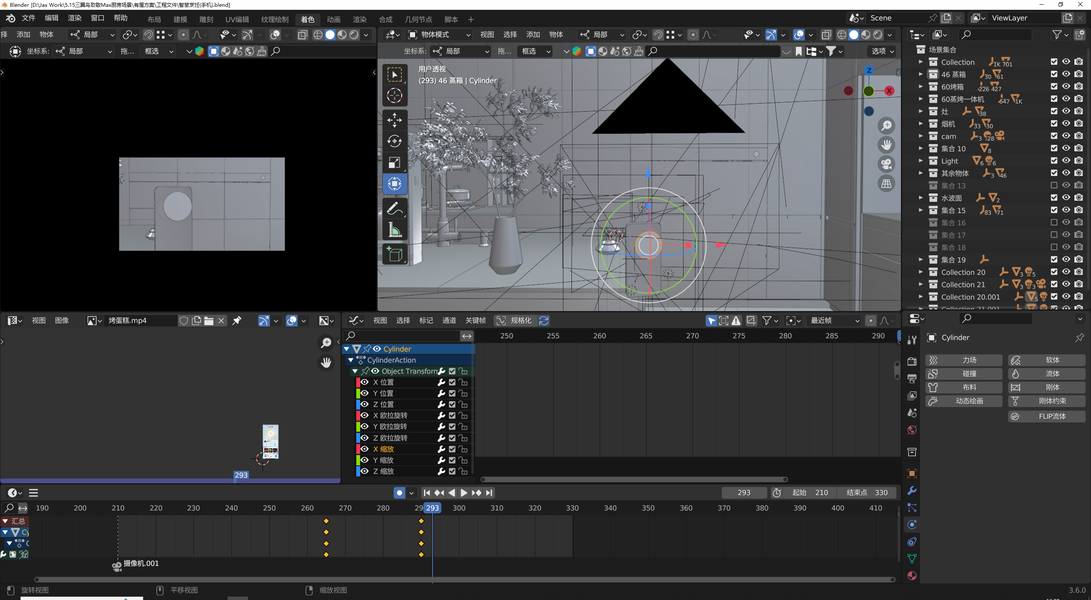Open the 文件 menu
Viewport: 1091px width, 600px height.
pos(29,18)
